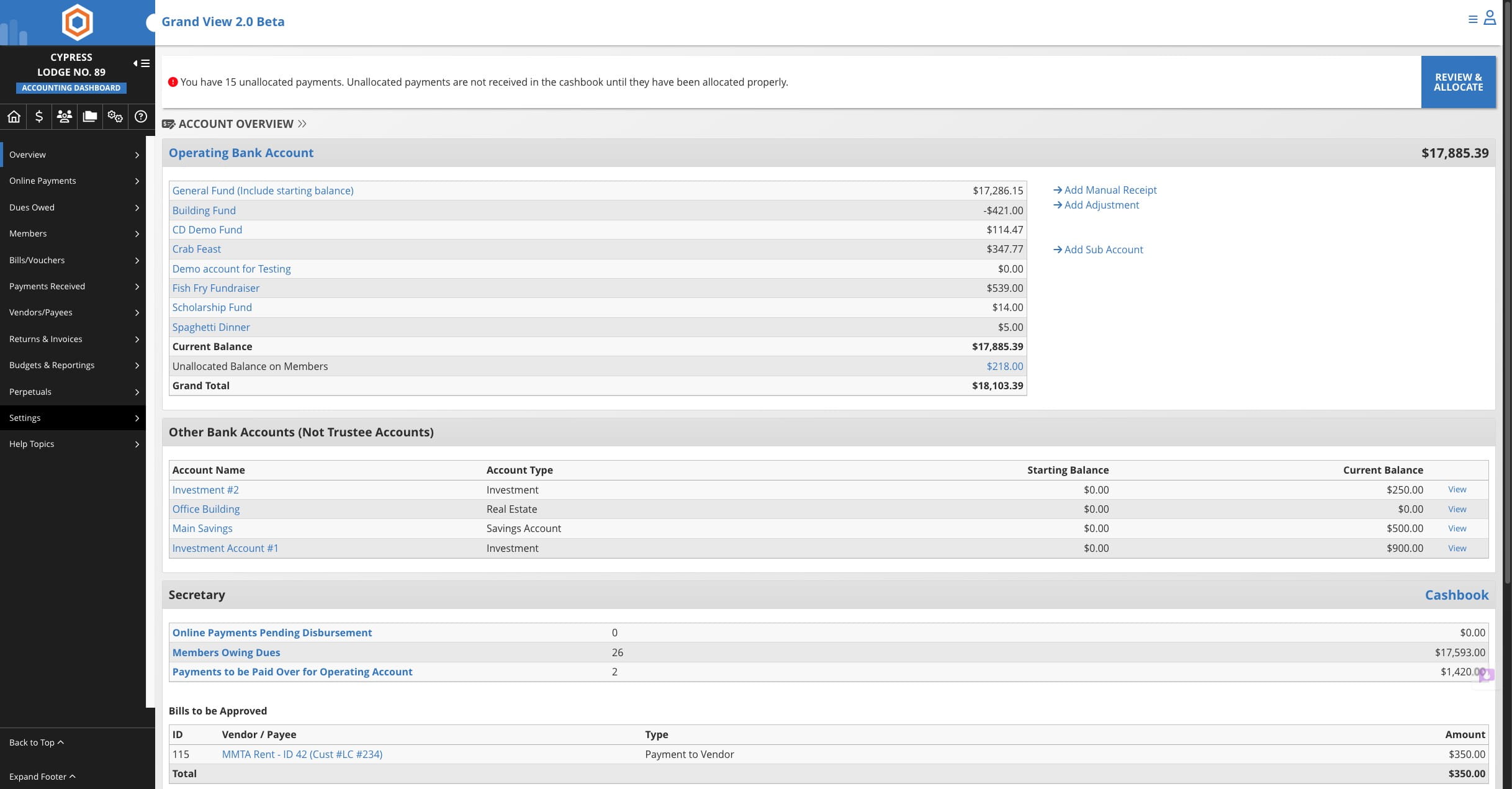Viewport: 1512px width, 789px height.
Task: Click Add Sub Account link
Action: 1098,250
